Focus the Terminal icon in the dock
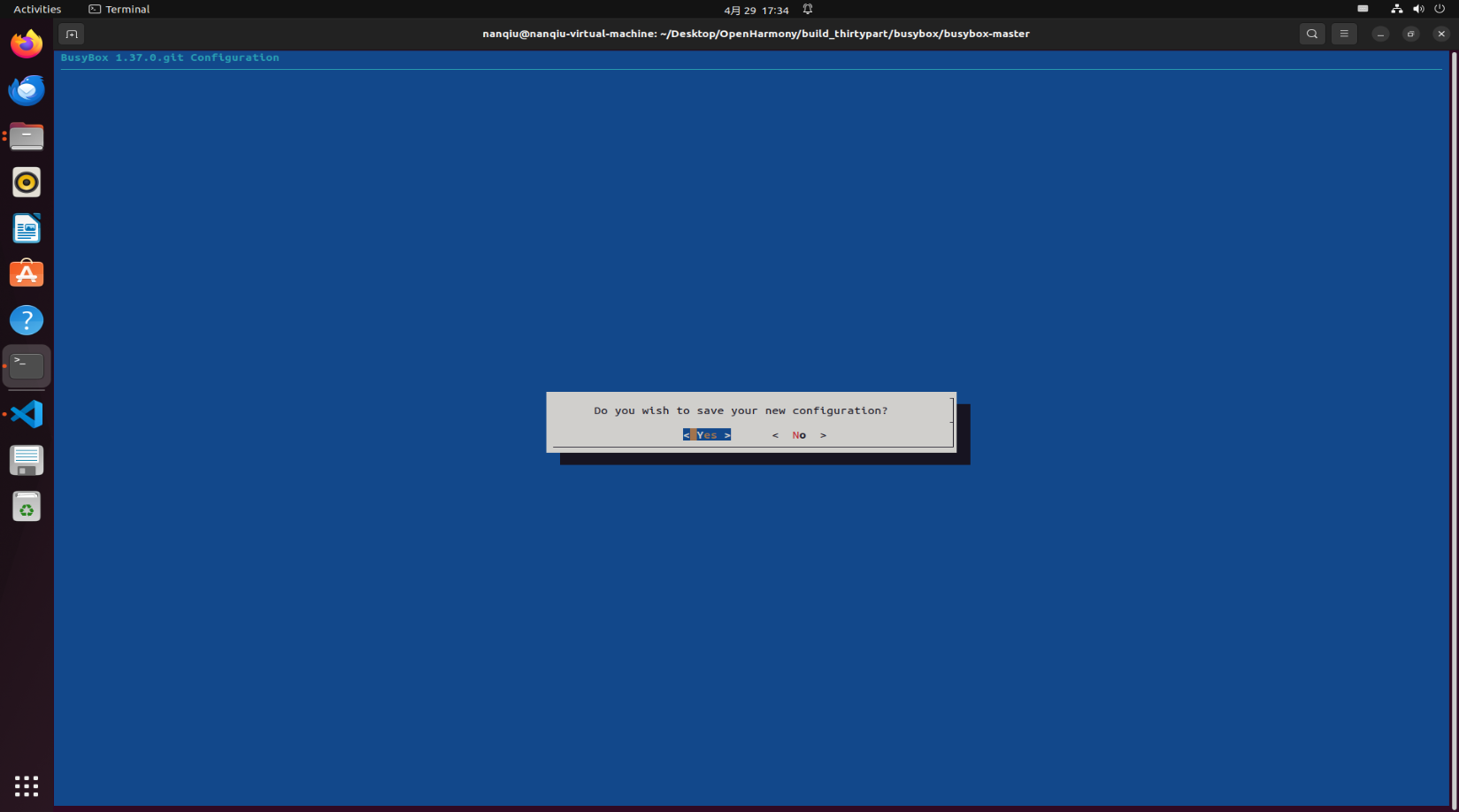 click(x=27, y=366)
